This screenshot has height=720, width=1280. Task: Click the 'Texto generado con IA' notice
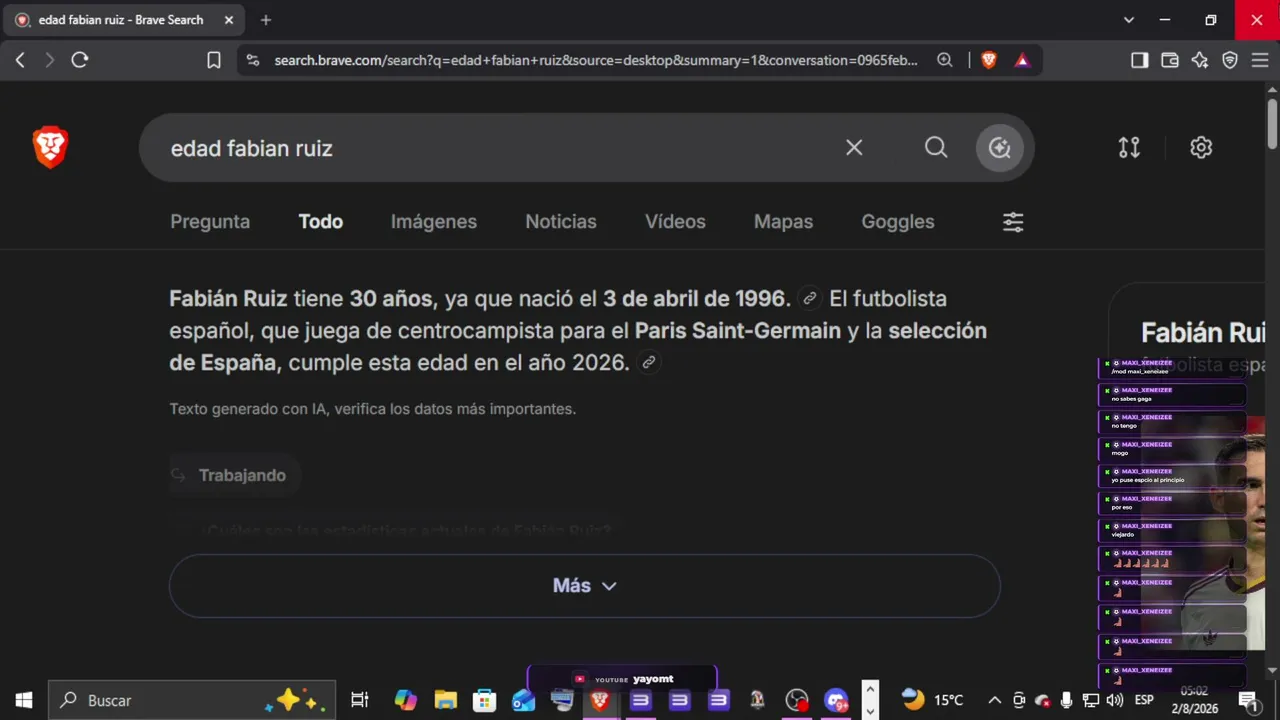[373, 409]
